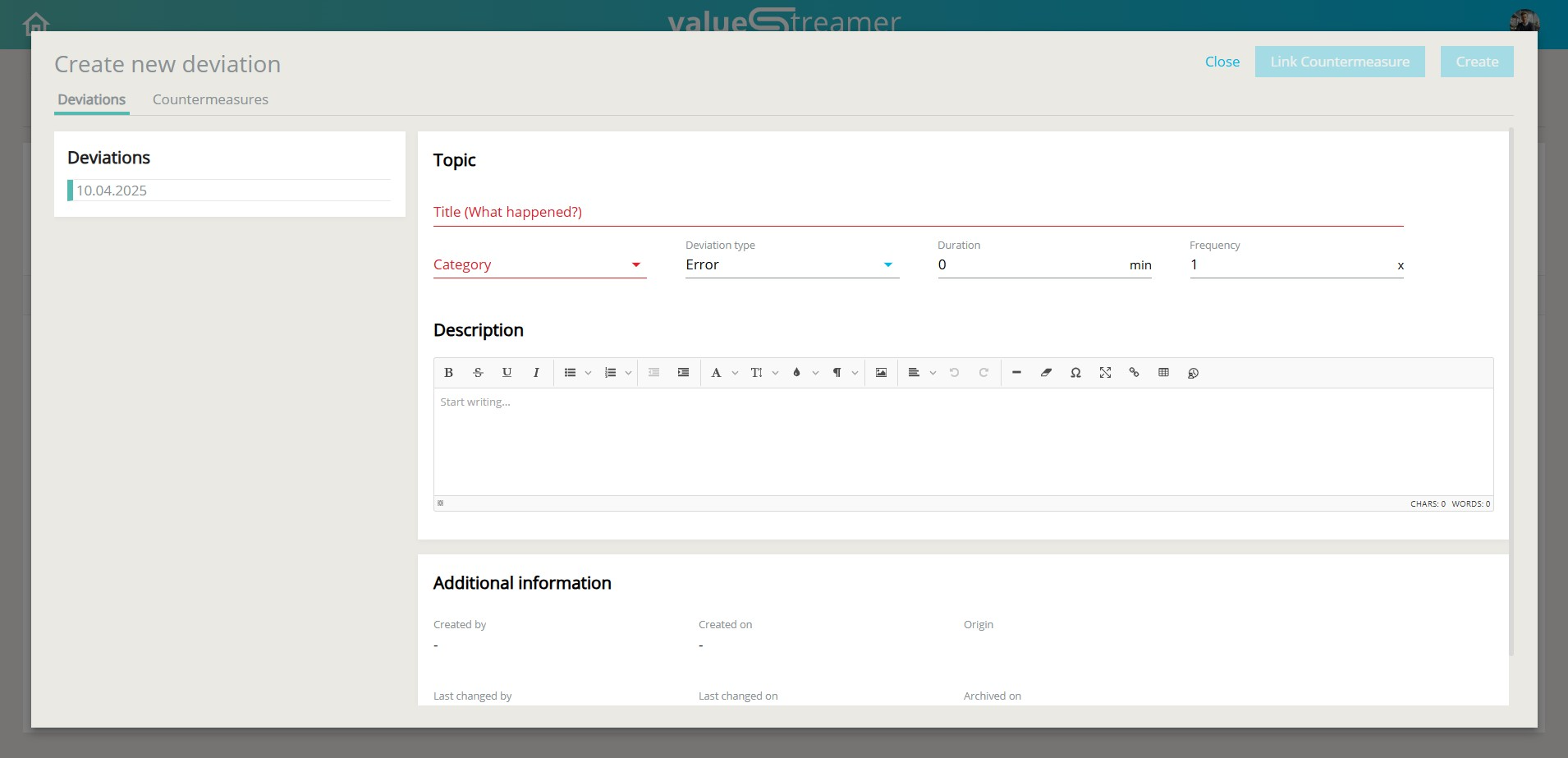Click the CHARS: 0 counter
1568x758 pixels.
point(1428,504)
